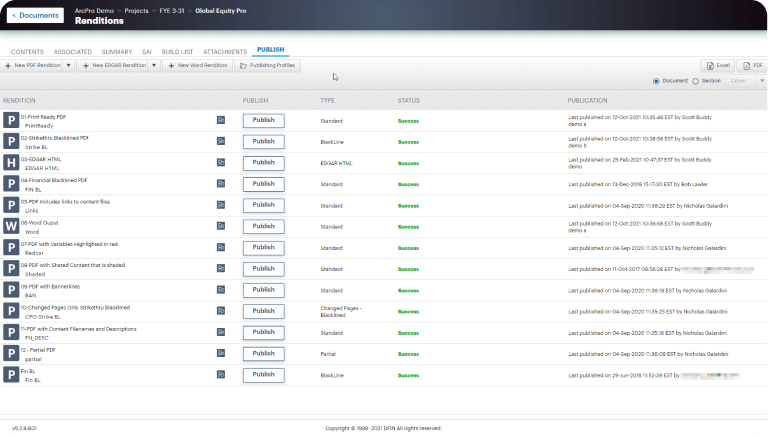The height and width of the screenshot is (437, 768).
Task: Sort by Status column header
Action: pos(408,100)
